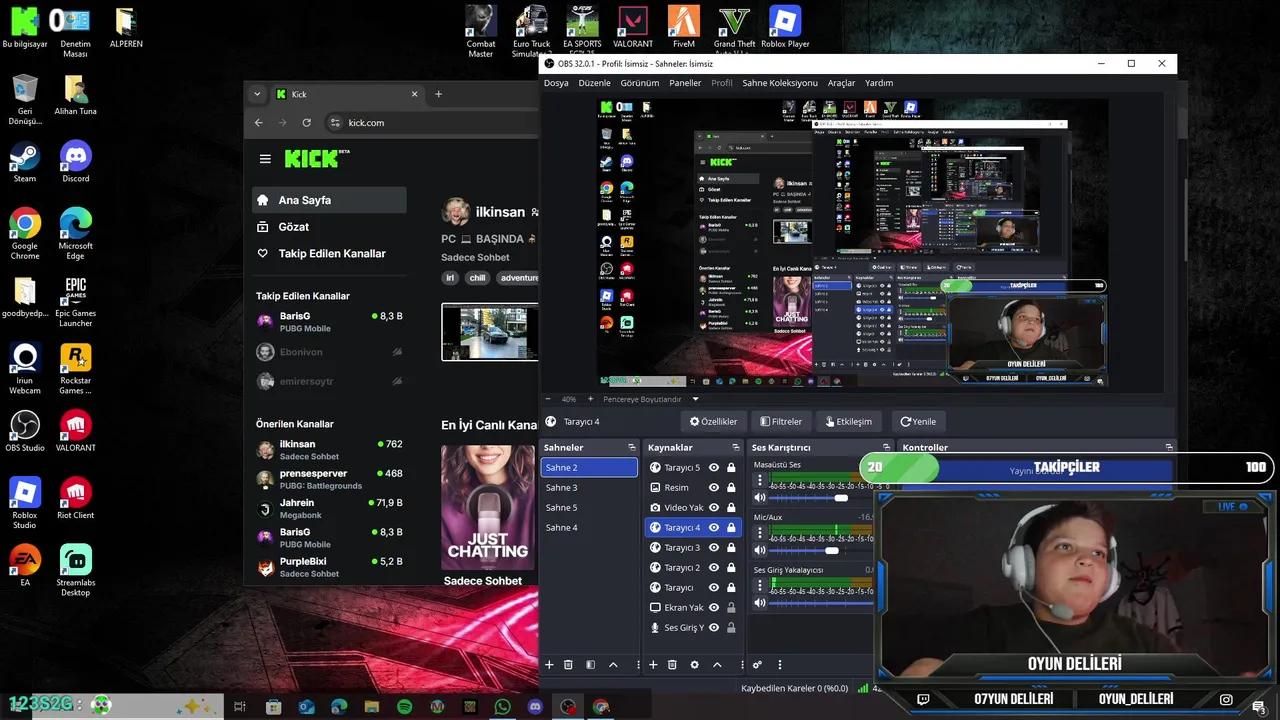Open Sahne Koleksiyonu menu in OBS
Screen dimensions: 1280x720
click(x=780, y=83)
